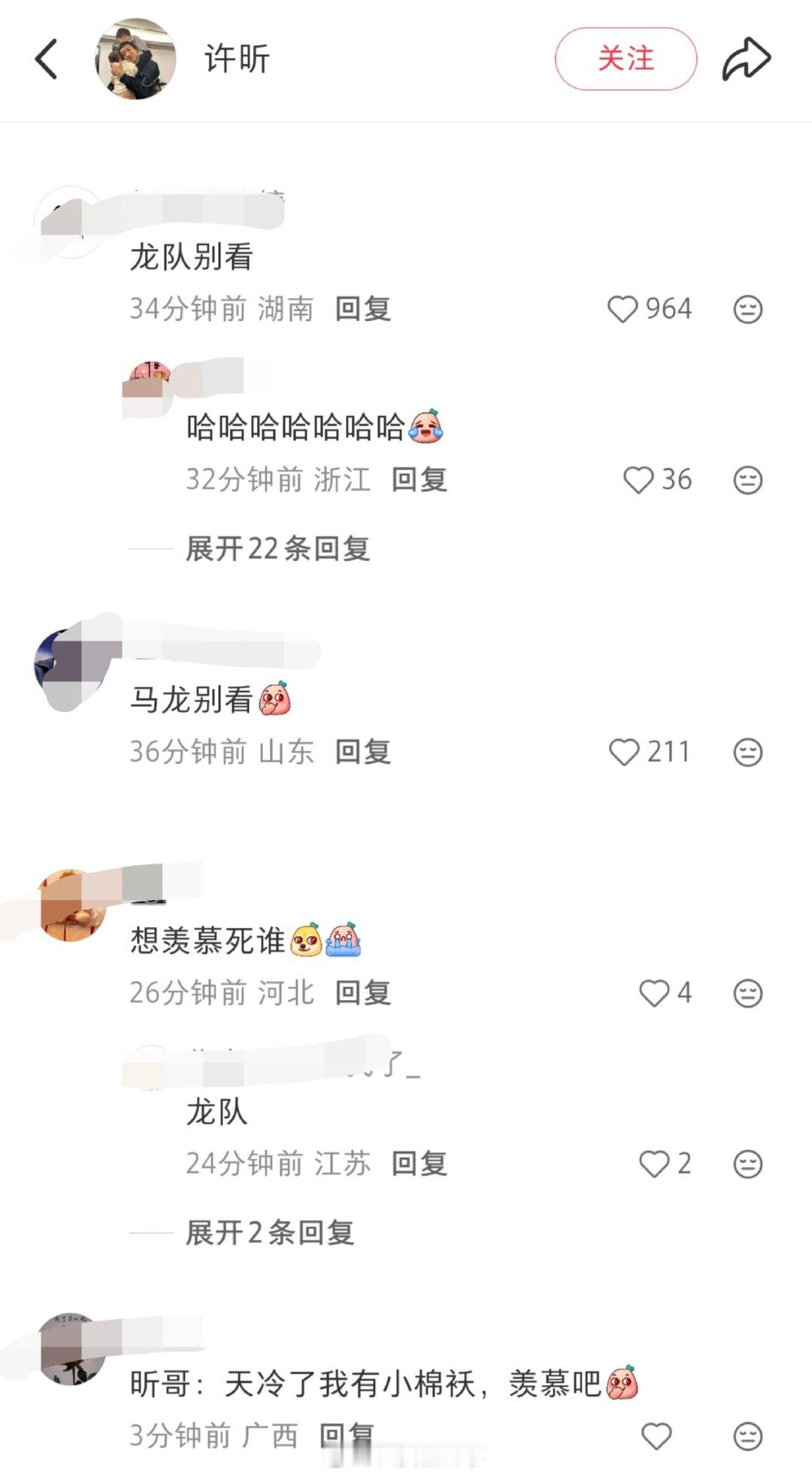Expand the 2 hidden replies
Image resolution: width=812 pixels, height=1476 pixels.
[x=269, y=1233]
